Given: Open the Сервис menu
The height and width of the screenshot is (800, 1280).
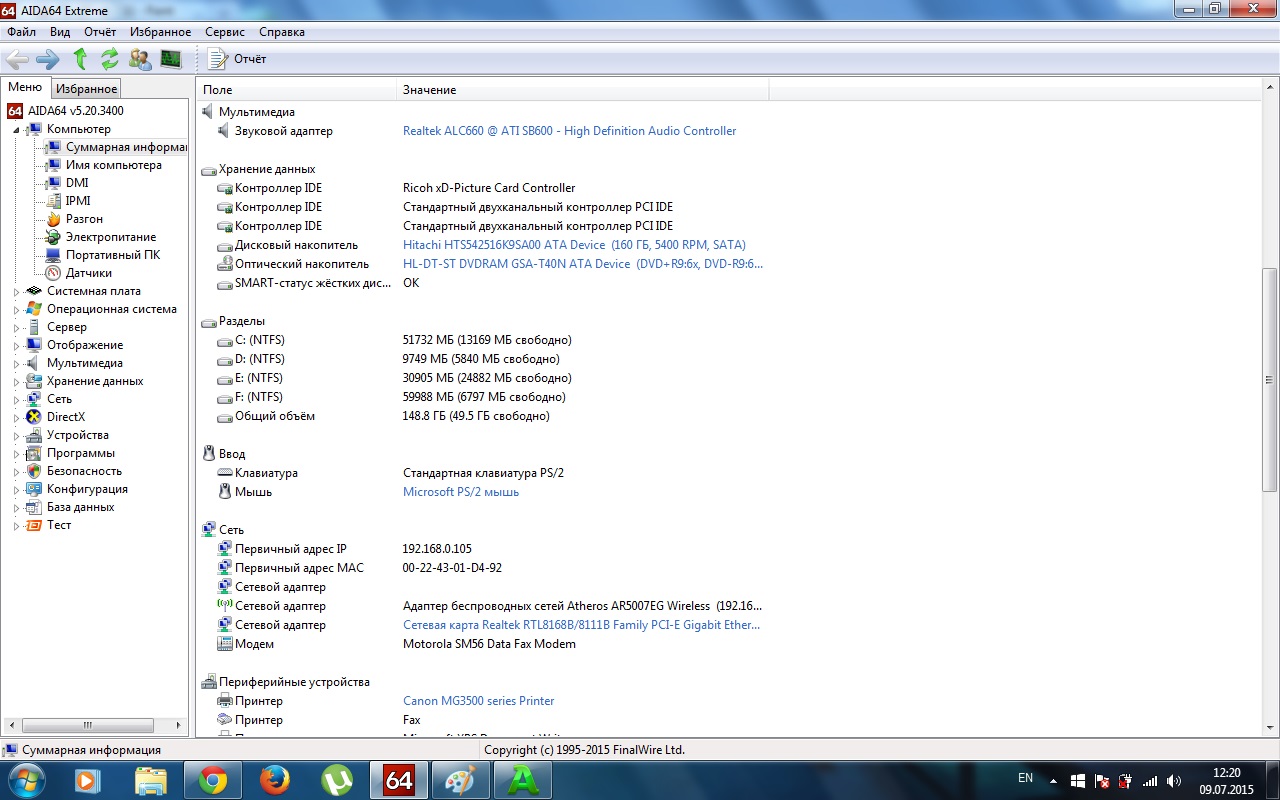Looking at the screenshot, I should click(x=225, y=32).
